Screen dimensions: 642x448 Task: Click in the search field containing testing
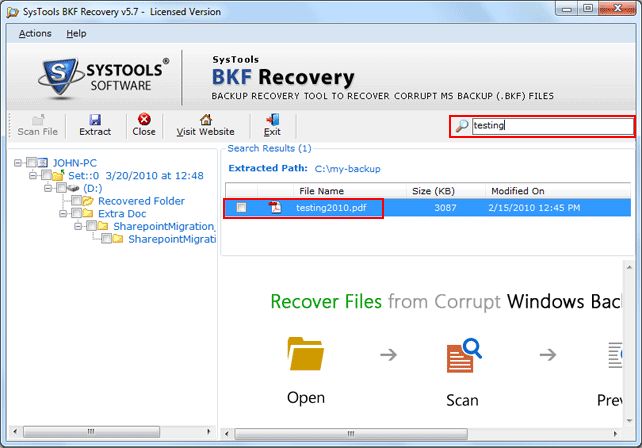(552, 126)
